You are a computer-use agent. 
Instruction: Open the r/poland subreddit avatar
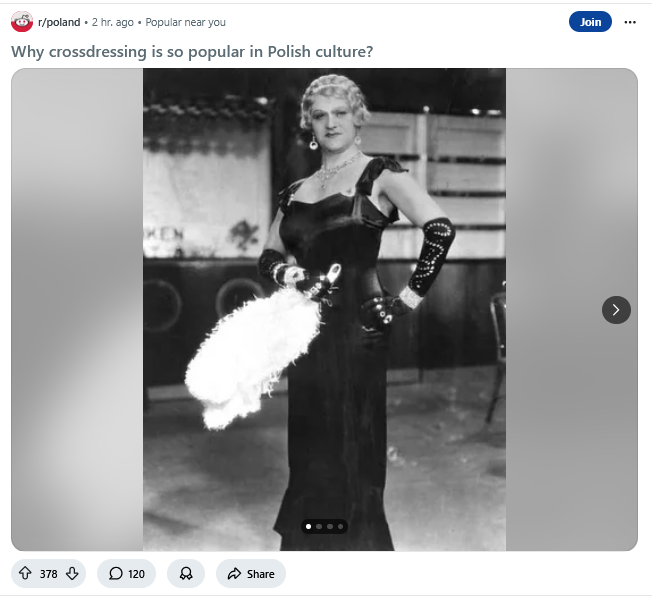coord(22,22)
